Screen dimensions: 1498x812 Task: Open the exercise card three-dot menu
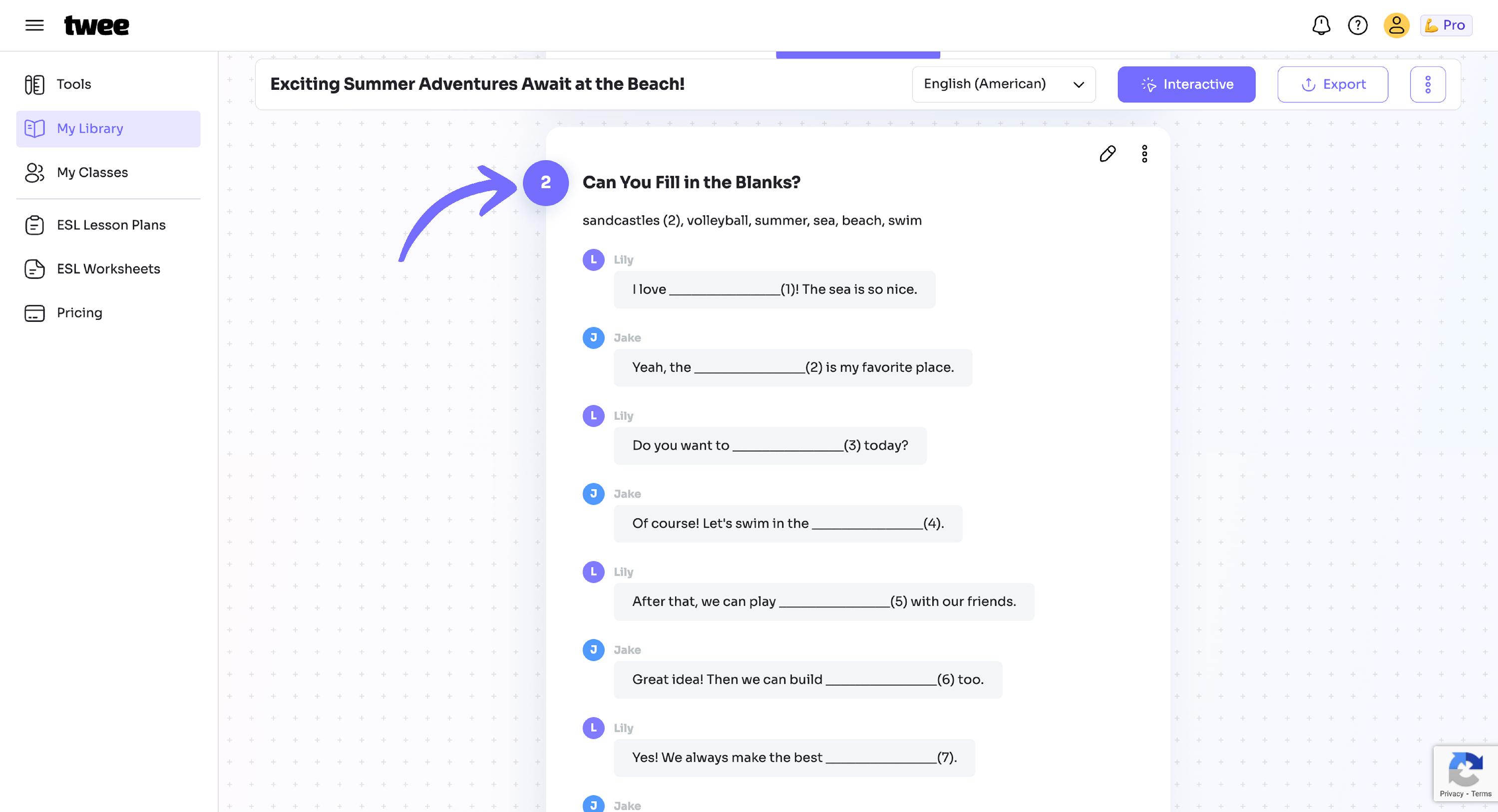(x=1144, y=153)
